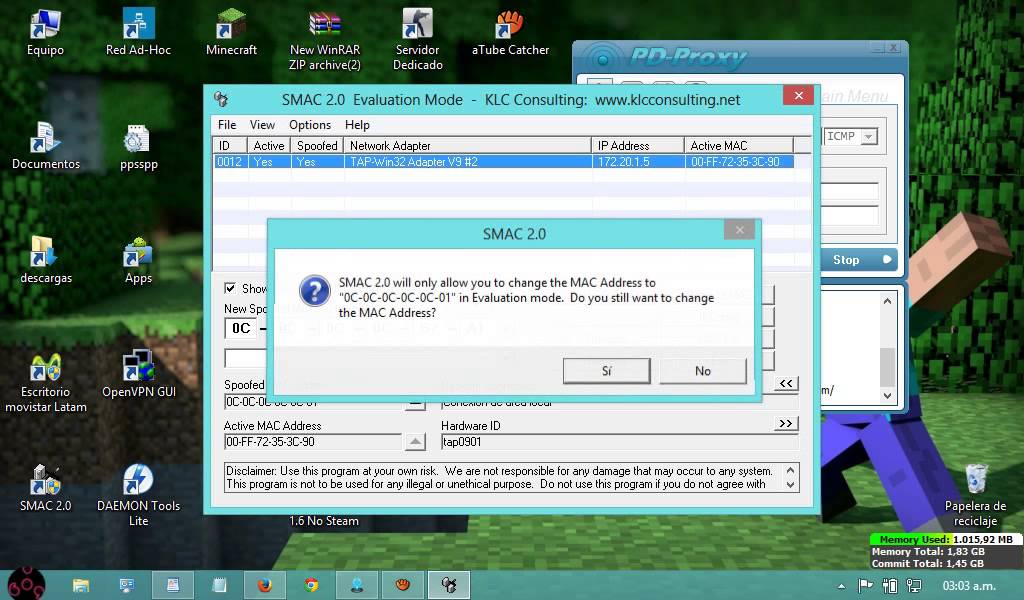1024x600 pixels.
Task: Launch the Minecraft desktop shortcut
Action: point(231,32)
